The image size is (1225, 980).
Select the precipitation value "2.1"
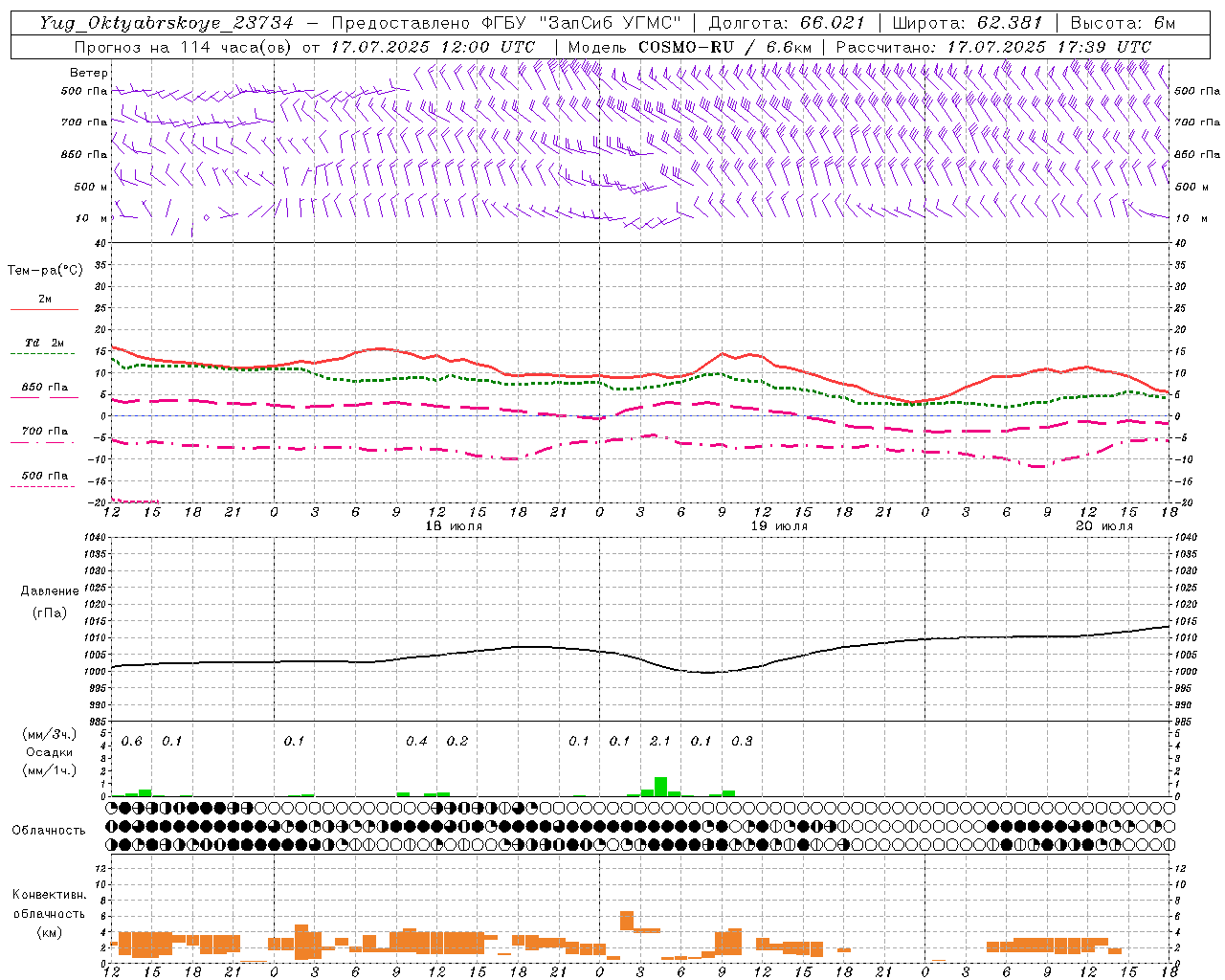[660, 742]
